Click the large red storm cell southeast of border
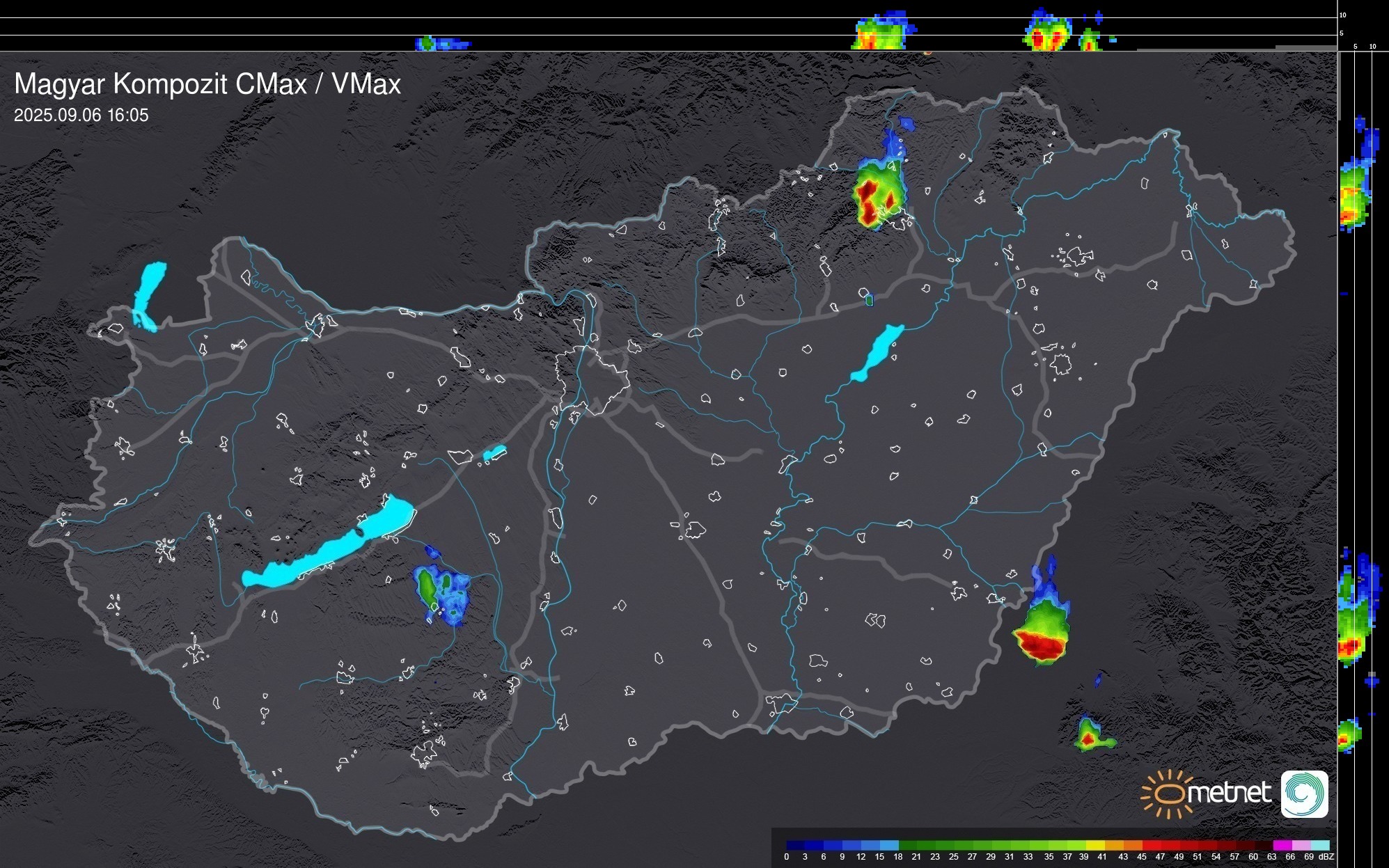The width and height of the screenshot is (1389, 868). (1039, 645)
